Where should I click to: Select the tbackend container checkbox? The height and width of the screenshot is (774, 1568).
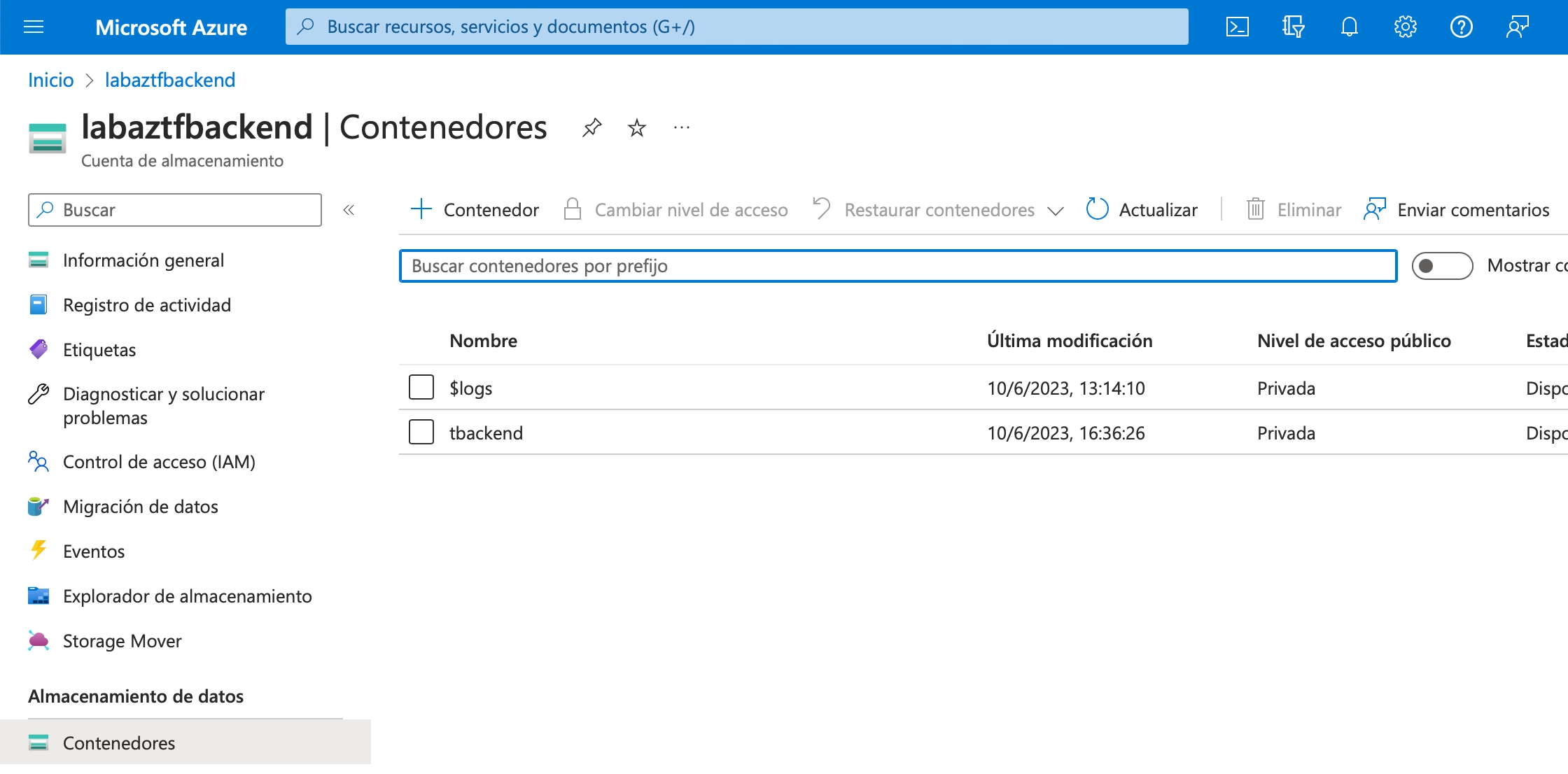point(421,432)
